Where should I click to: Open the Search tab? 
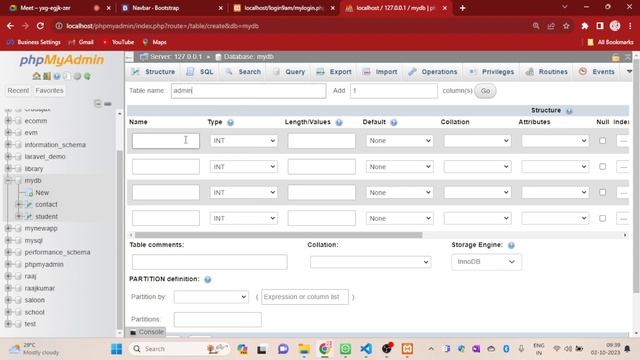click(x=243, y=72)
